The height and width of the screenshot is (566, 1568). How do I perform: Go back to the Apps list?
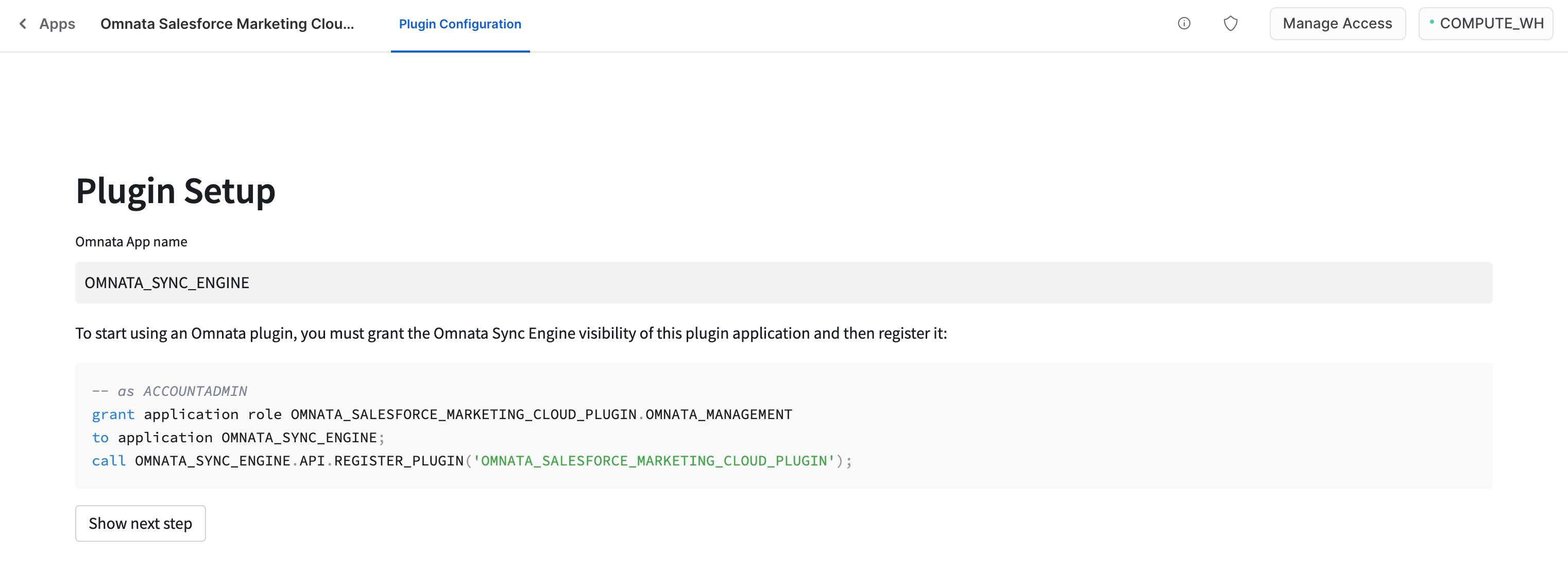[57, 24]
